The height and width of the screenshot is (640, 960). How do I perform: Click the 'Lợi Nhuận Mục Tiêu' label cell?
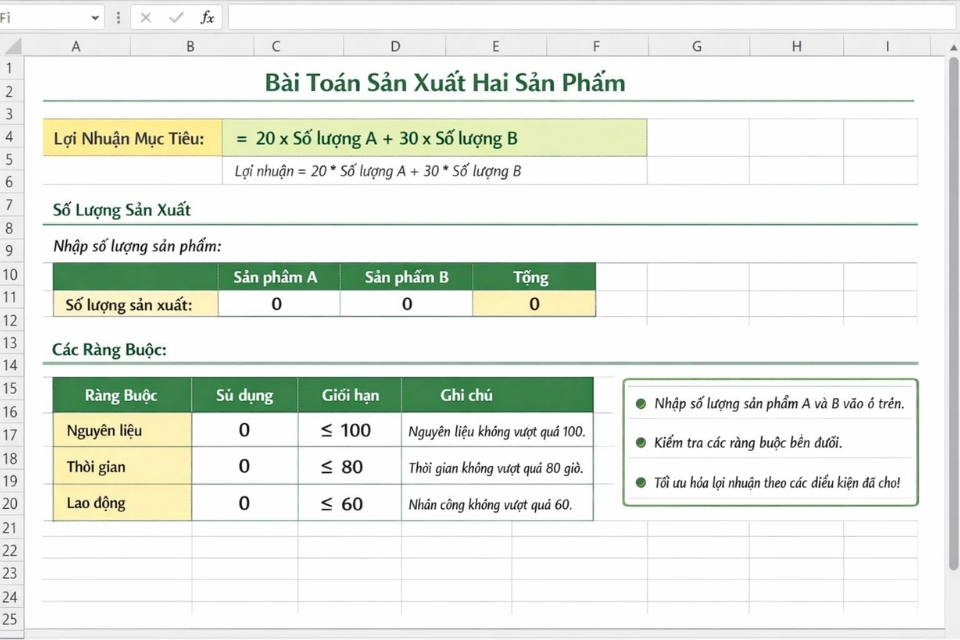(131, 137)
